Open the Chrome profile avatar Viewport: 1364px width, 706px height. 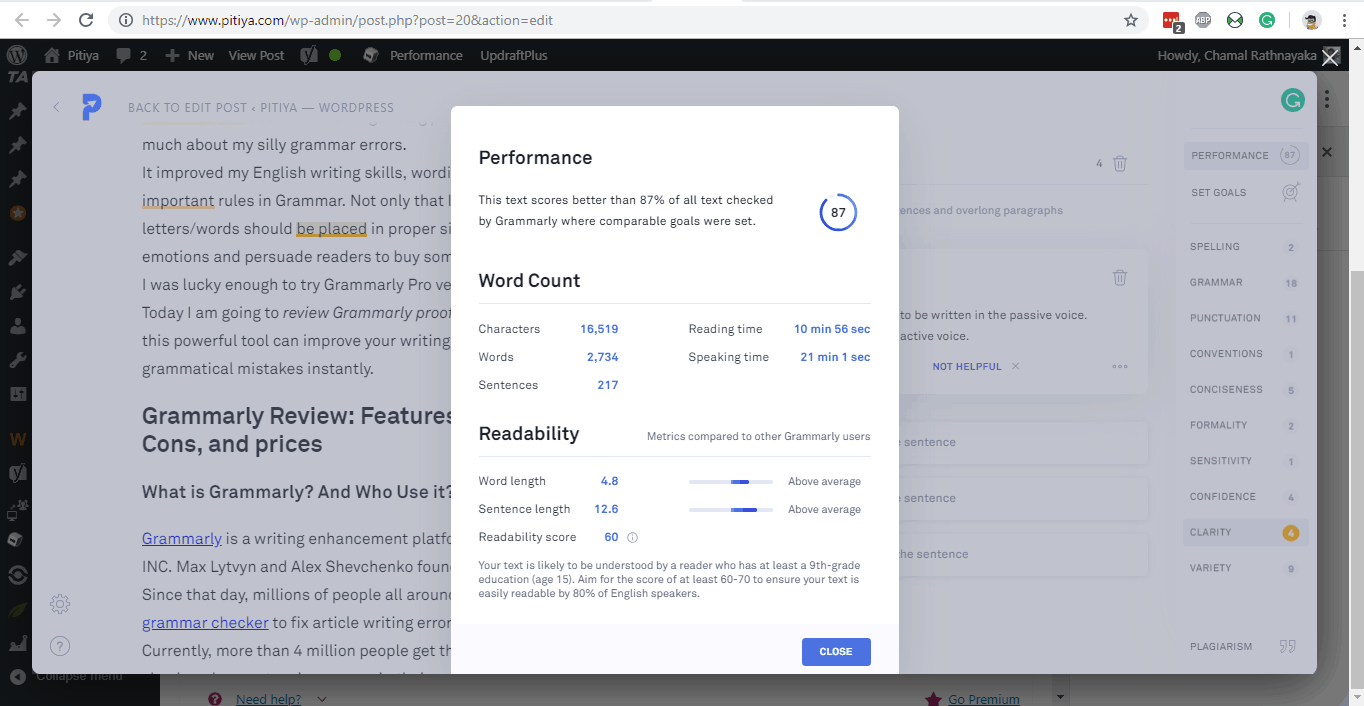pyautogui.click(x=1311, y=20)
